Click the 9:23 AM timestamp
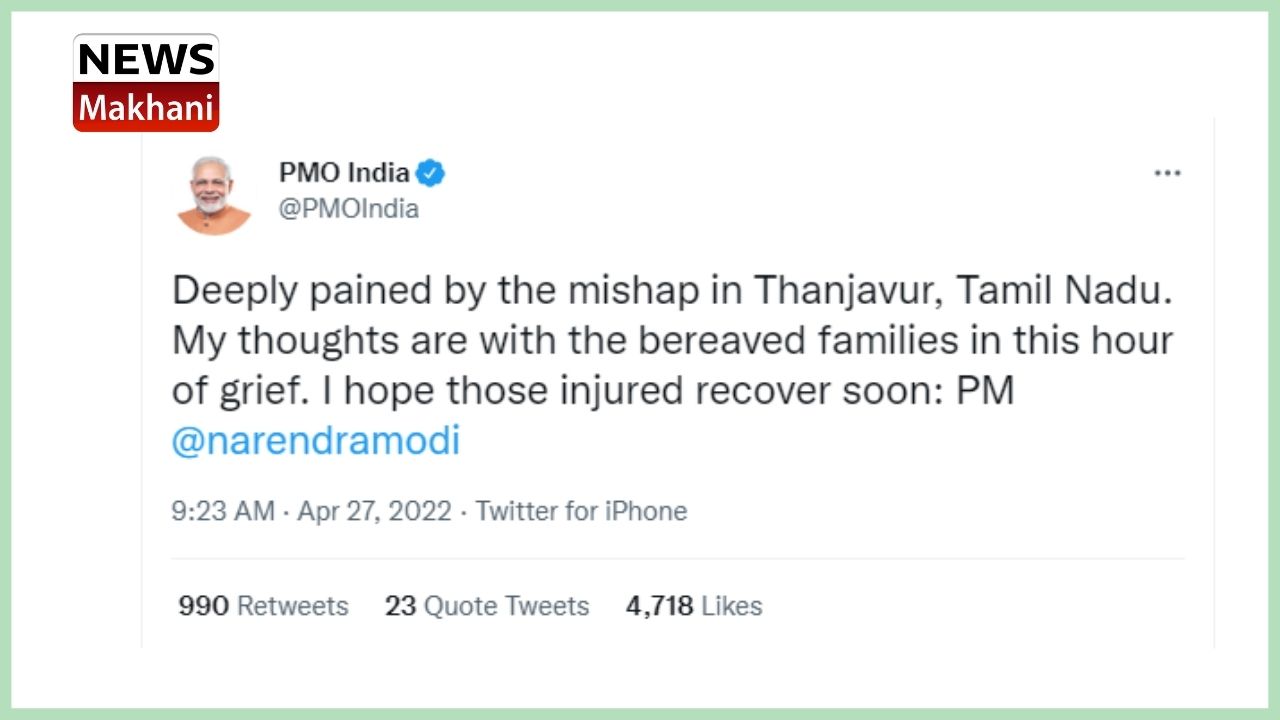This screenshot has width=1280, height=720. pyautogui.click(x=222, y=511)
